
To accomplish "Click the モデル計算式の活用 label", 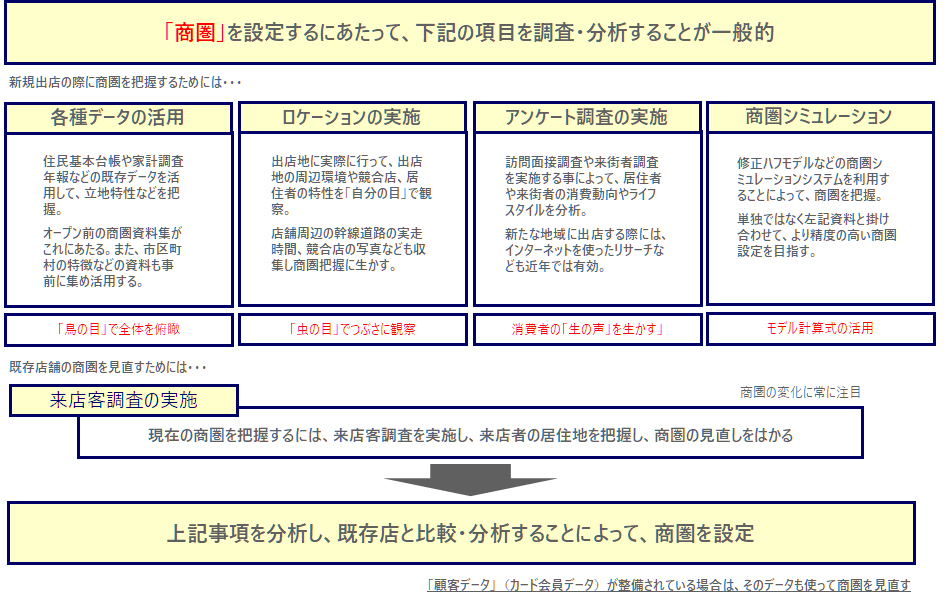I will click(820, 328).
